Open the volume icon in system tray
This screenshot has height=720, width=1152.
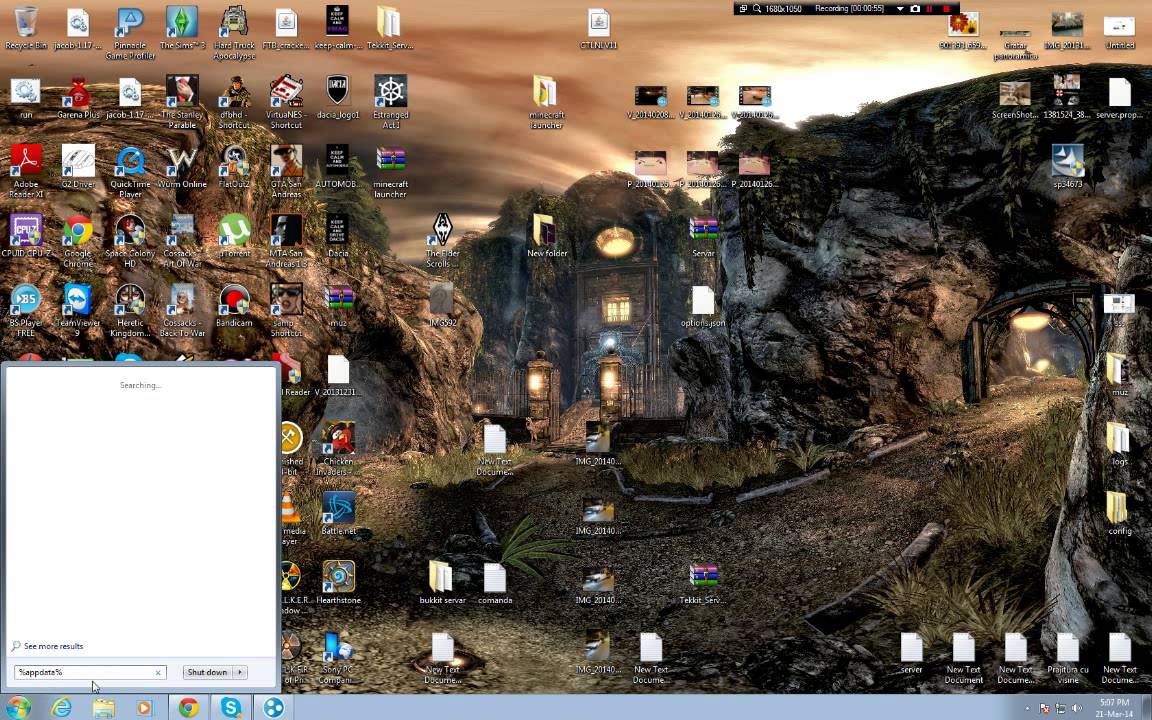pyautogui.click(x=1076, y=708)
